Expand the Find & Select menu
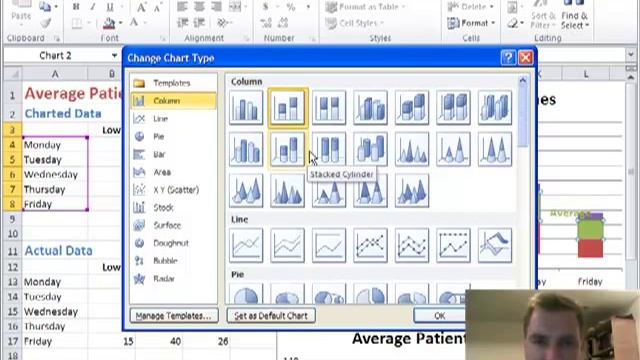Viewport: 640px width, 360px height. pyautogui.click(x=575, y=16)
